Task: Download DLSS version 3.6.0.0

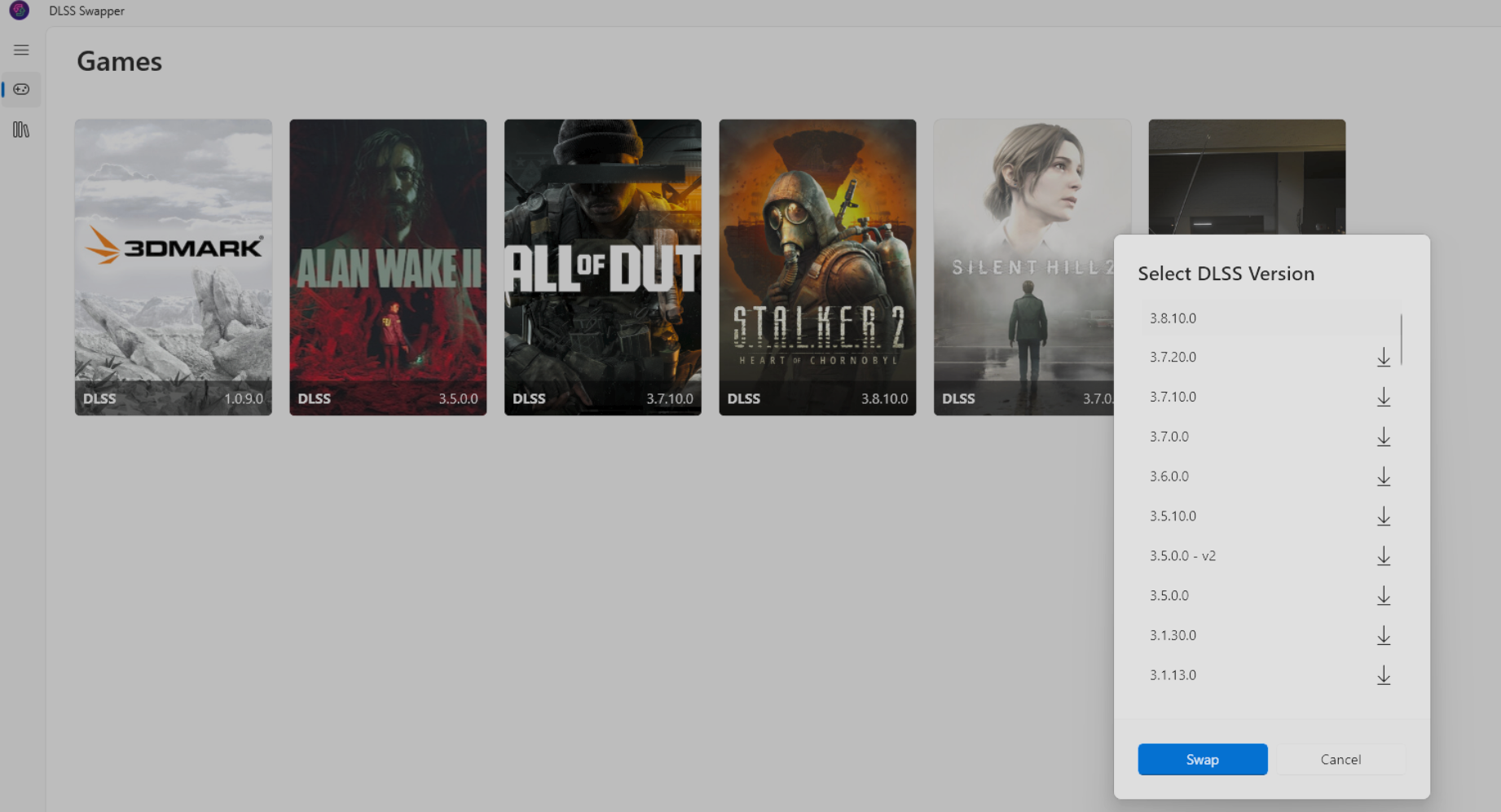Action: (1383, 477)
